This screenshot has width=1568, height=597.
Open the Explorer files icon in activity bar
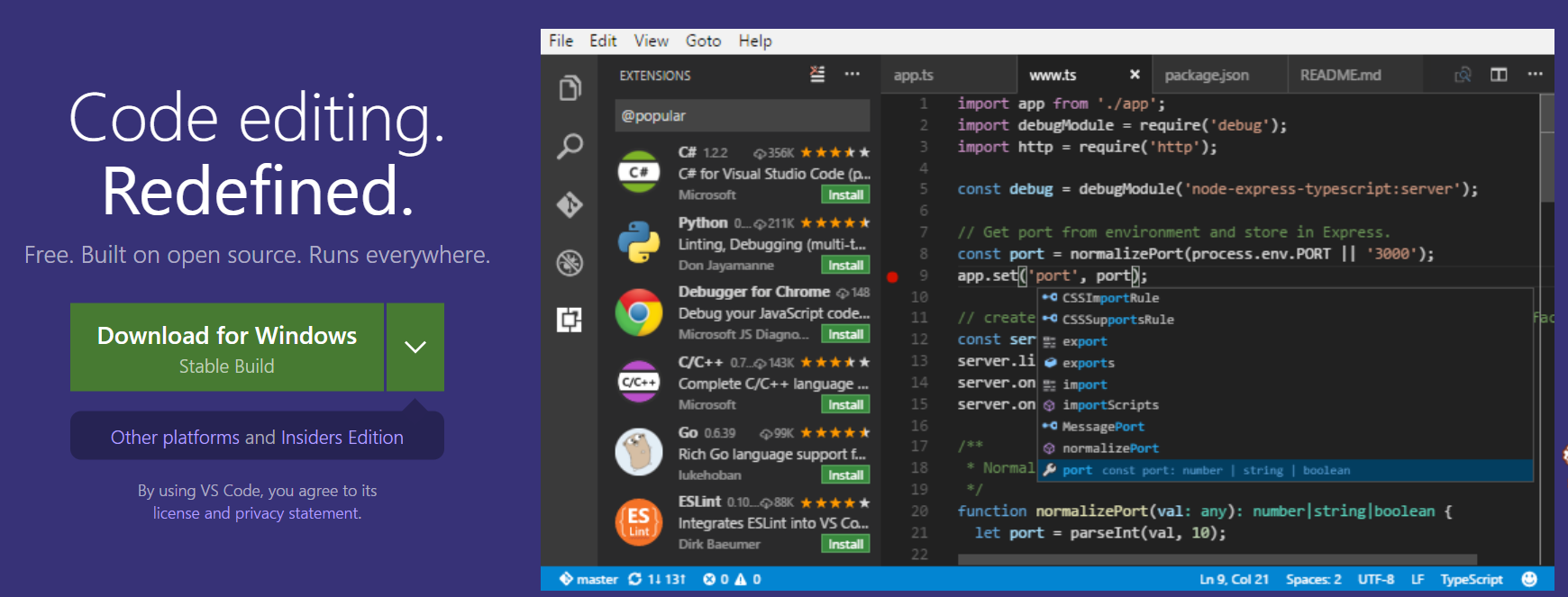pos(570,88)
